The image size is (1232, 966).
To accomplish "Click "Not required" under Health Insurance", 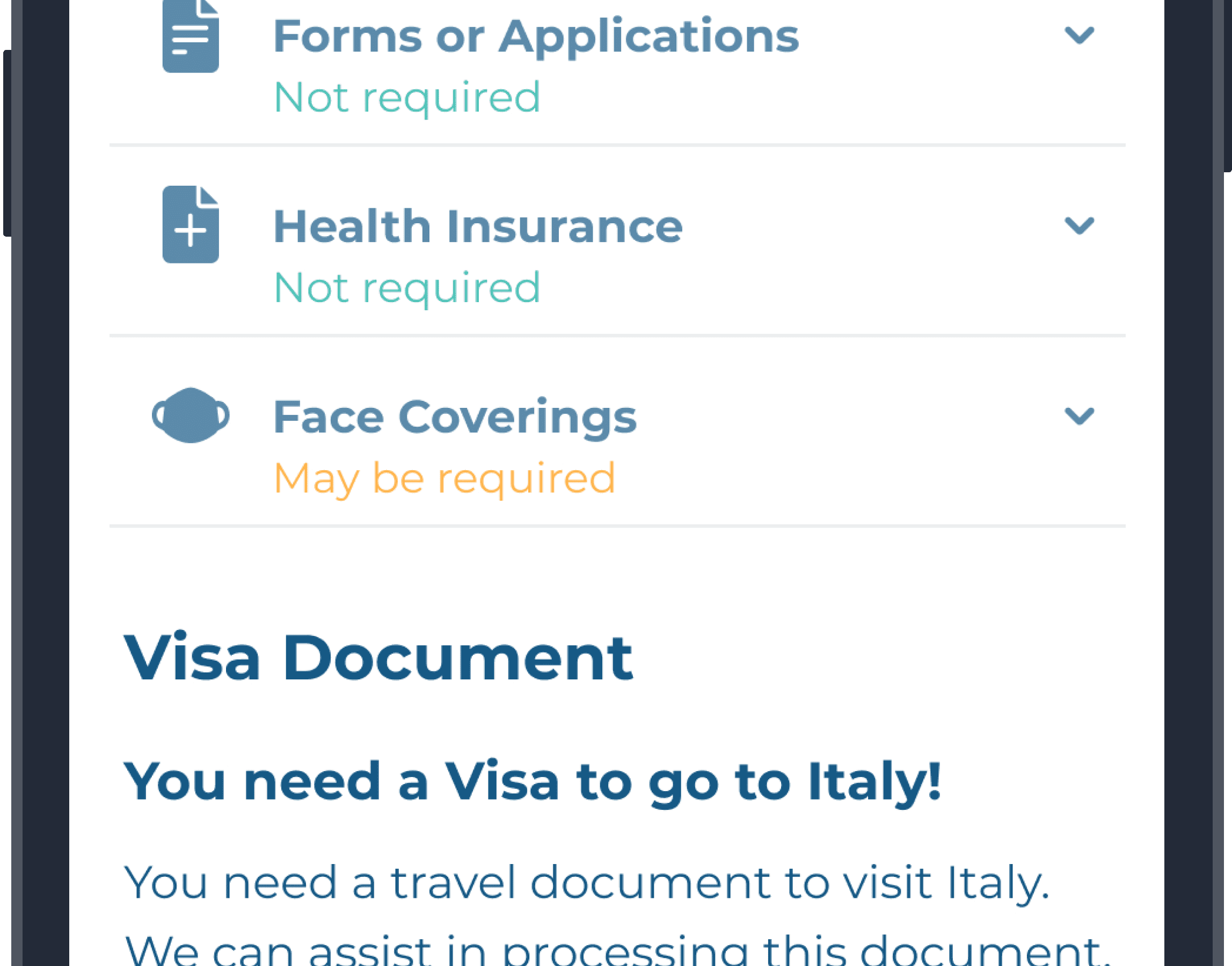I will (406, 288).
